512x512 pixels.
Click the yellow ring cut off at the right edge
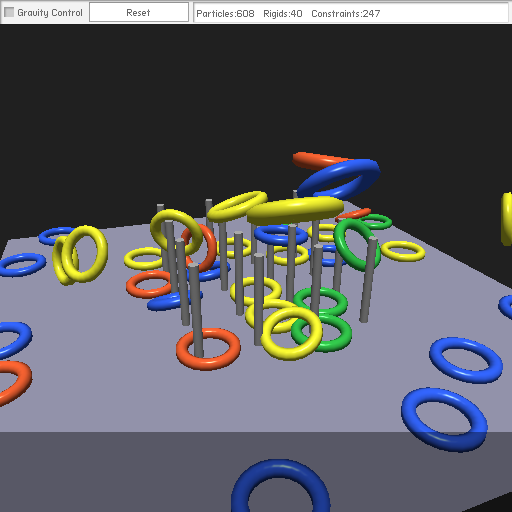pyautogui.click(x=507, y=219)
